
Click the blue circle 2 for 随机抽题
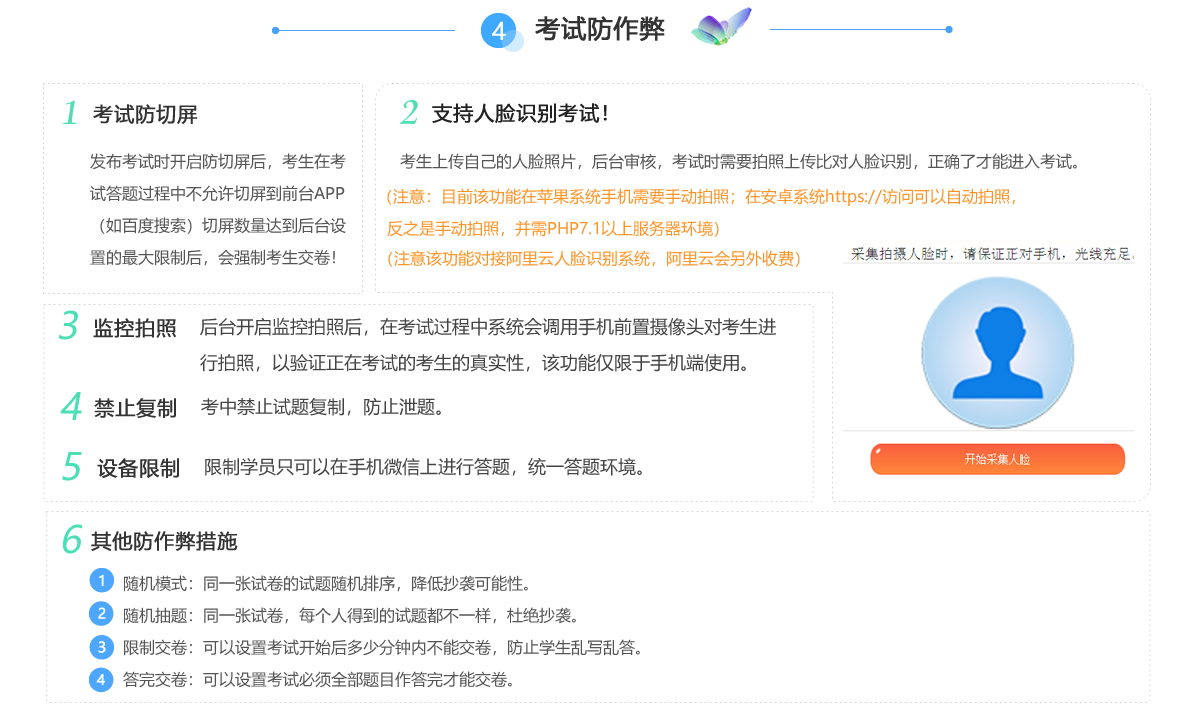102,613
